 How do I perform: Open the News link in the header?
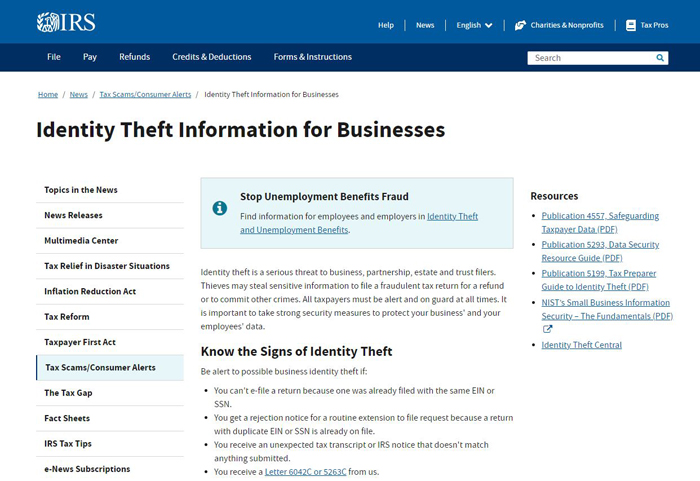(x=425, y=25)
